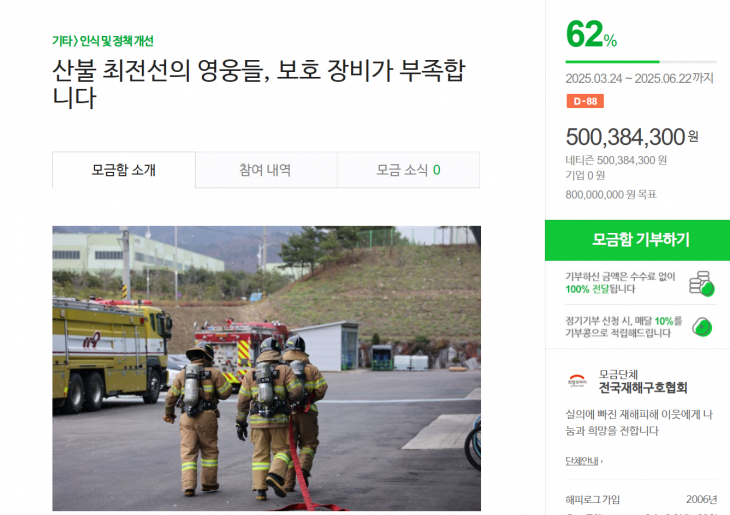Click the 전국재해구호협회 organization logo
The width and height of the screenshot is (730, 515).
[577, 381]
